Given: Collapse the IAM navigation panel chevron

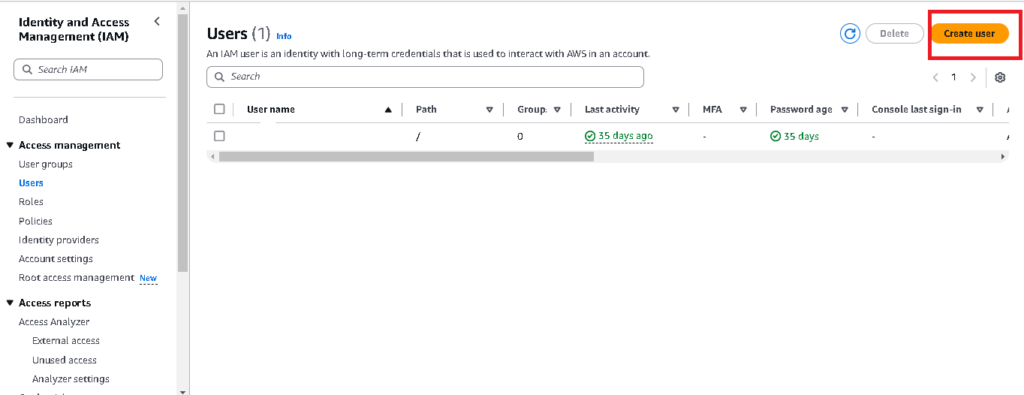Looking at the screenshot, I should pyautogui.click(x=157, y=22).
